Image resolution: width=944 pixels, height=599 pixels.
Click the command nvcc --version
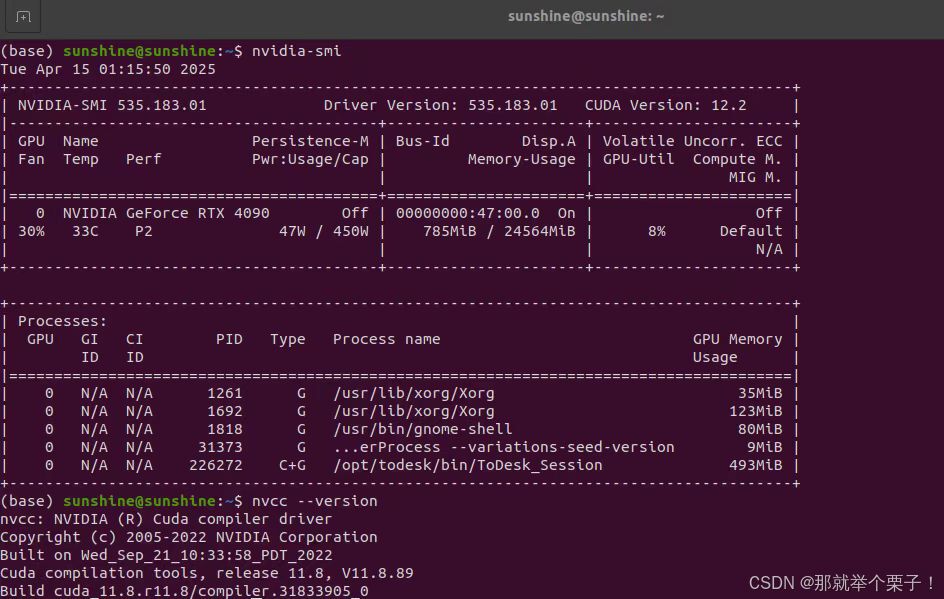pyautogui.click(x=314, y=501)
